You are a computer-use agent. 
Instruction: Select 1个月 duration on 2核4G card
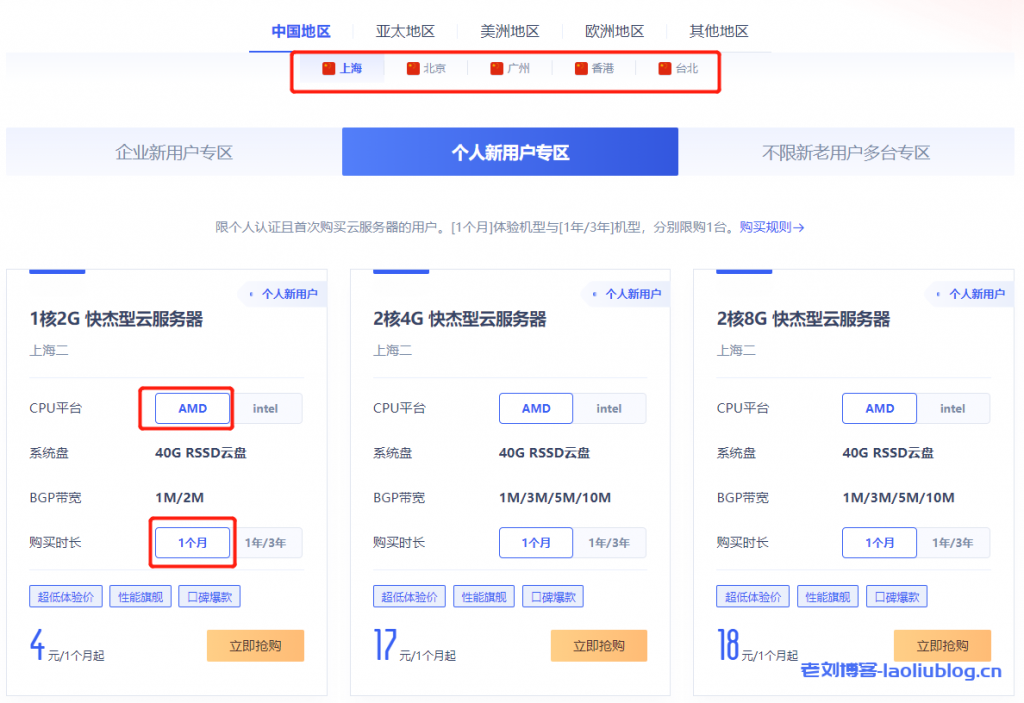pos(536,542)
